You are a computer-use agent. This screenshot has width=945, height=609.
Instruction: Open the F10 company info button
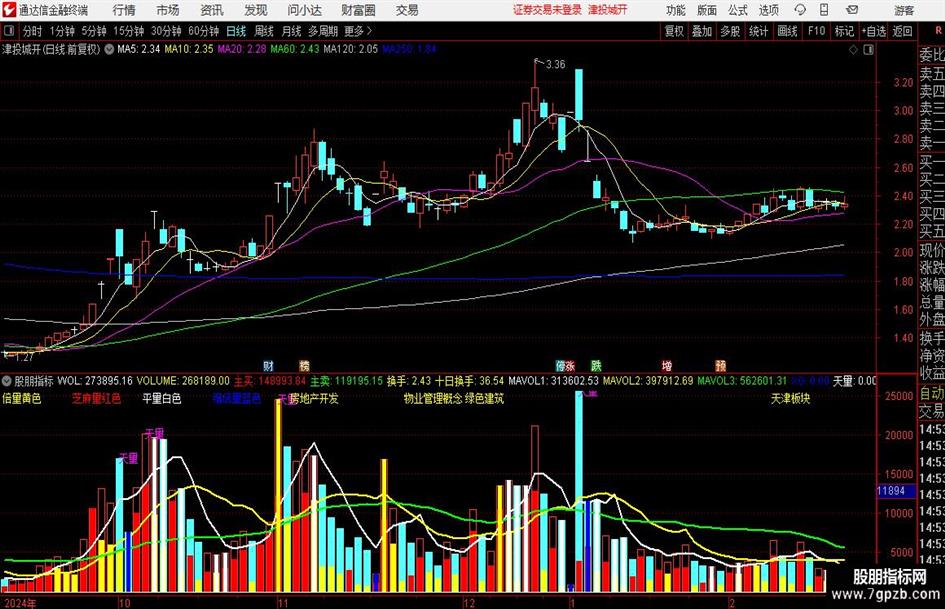816,31
